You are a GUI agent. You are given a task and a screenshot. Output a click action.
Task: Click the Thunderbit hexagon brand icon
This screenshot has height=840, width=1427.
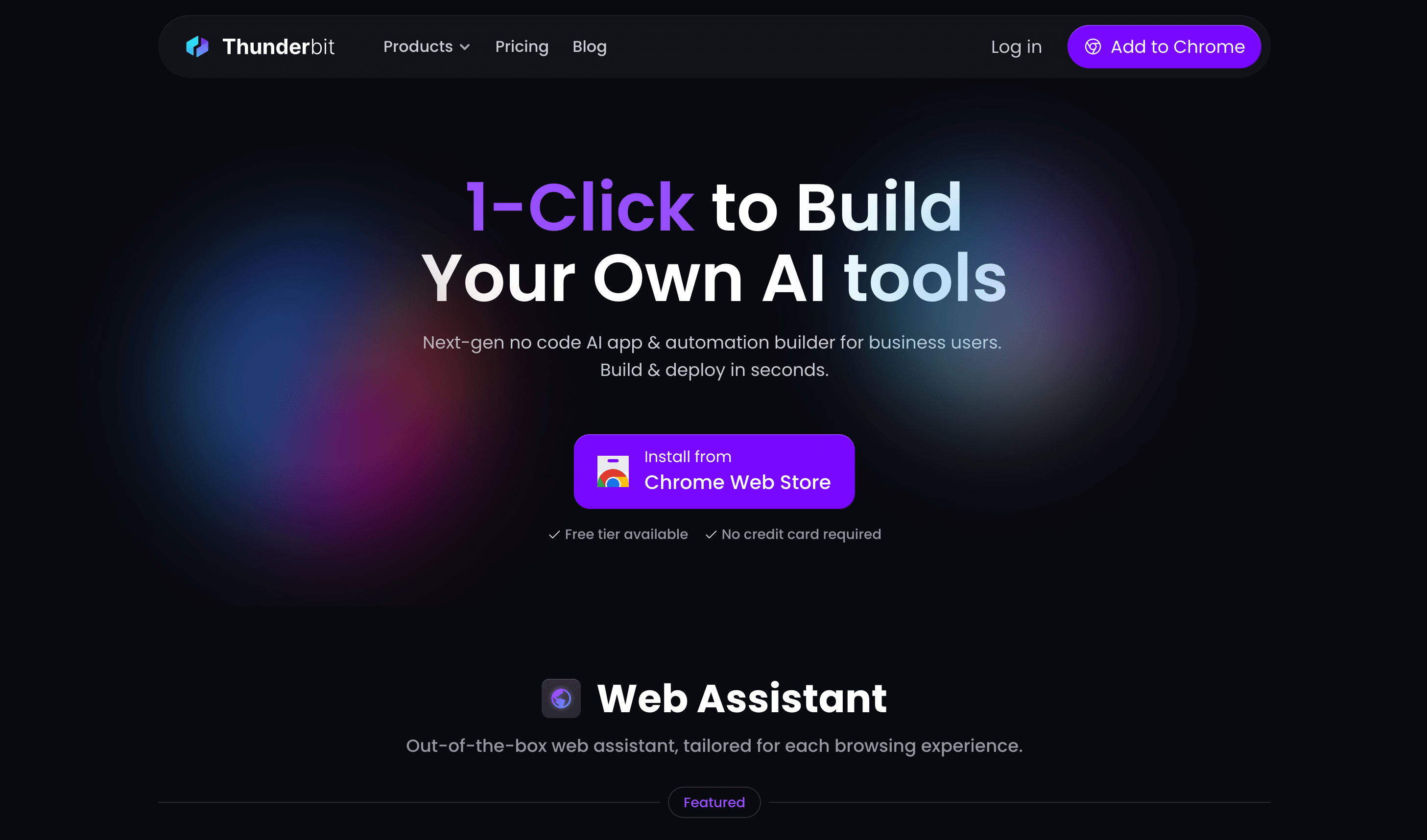197,46
